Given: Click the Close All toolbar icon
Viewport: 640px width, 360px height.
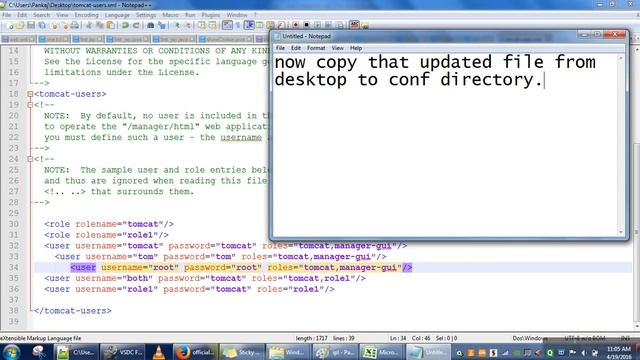Looking at the screenshot, I should (x=64, y=25).
